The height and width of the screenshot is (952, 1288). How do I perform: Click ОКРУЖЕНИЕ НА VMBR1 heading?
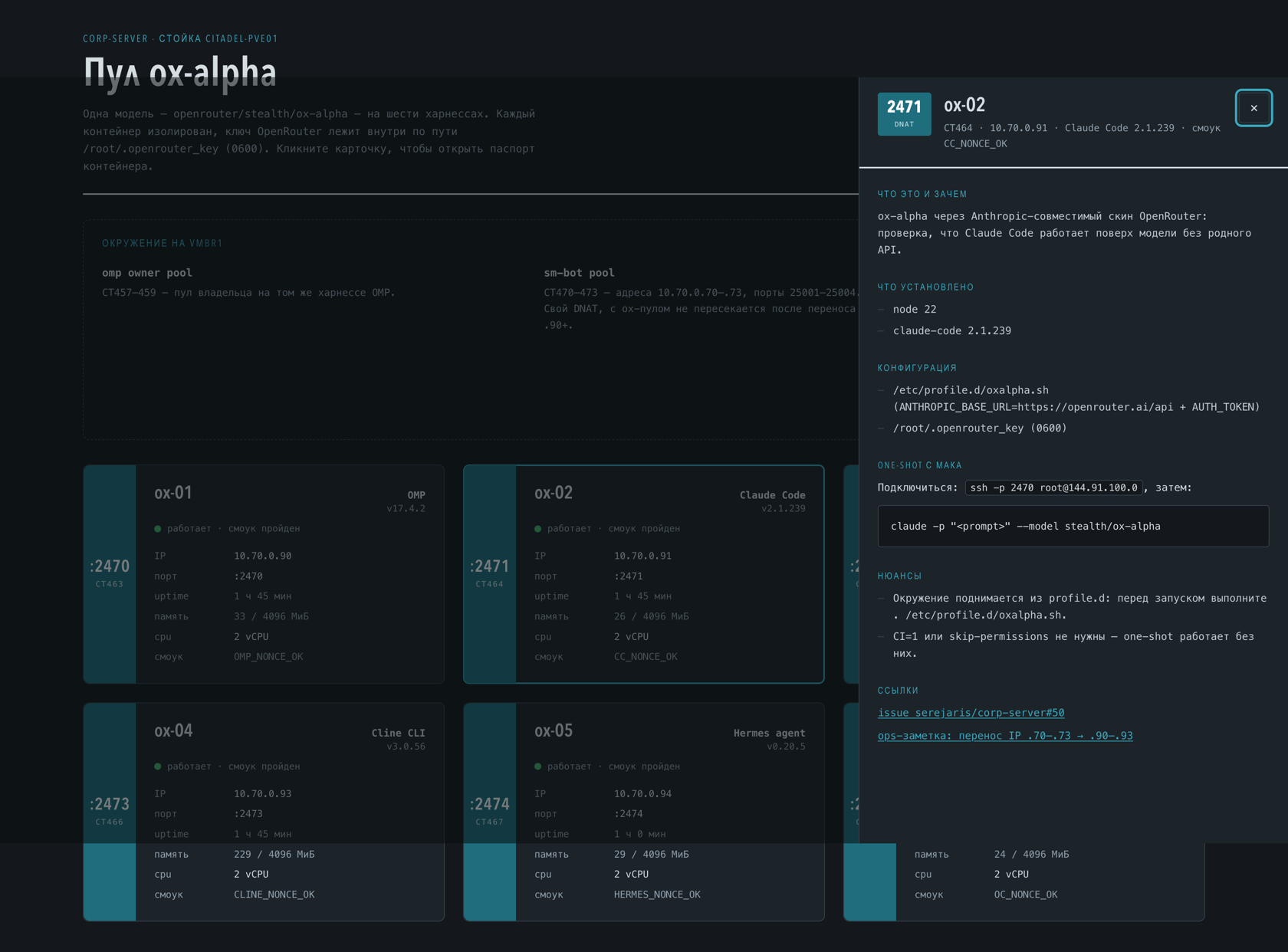pyautogui.click(x=163, y=244)
